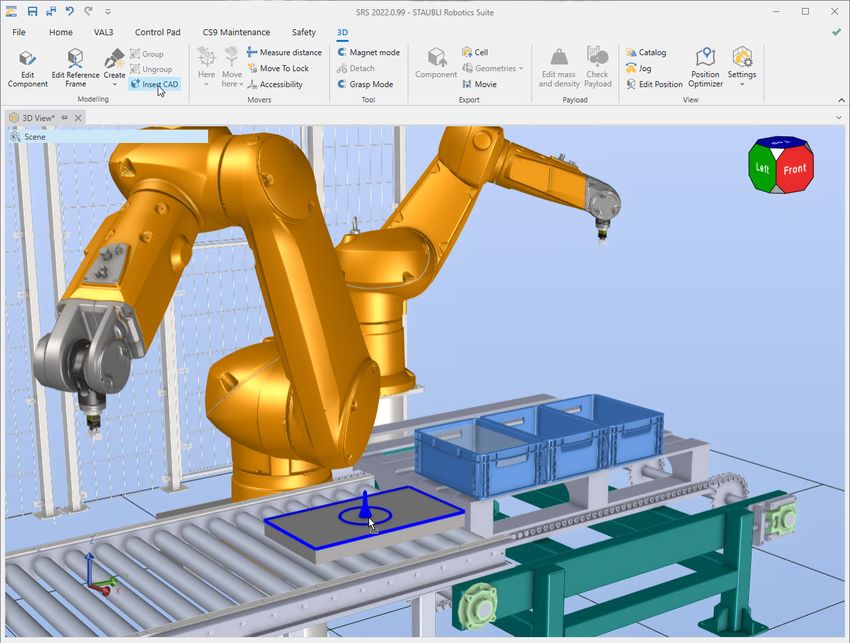Click the Left face of view cube
Image resolution: width=850 pixels, height=643 pixels.
coord(762,169)
